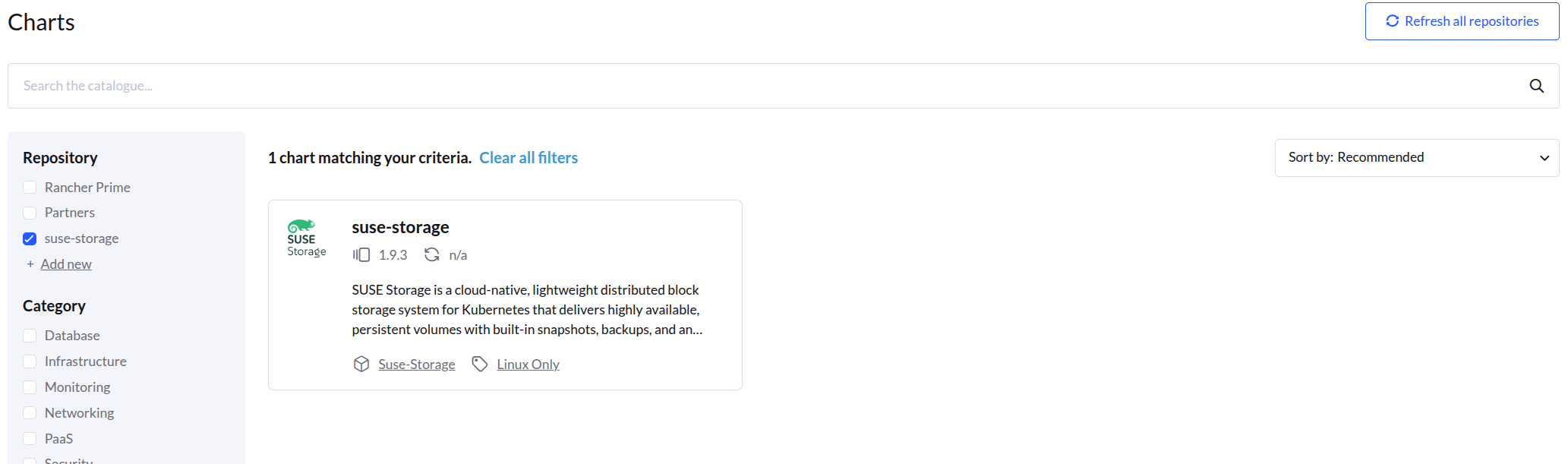Click Clear all filters link
Viewport: 1568px width, 464px height.
tap(528, 158)
